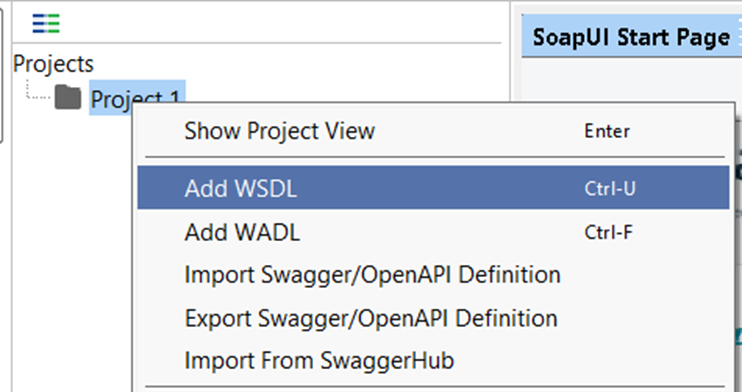Click the blank toolbar strip beside the navigator icon
This screenshot has height=392, width=742.
pos(279,24)
